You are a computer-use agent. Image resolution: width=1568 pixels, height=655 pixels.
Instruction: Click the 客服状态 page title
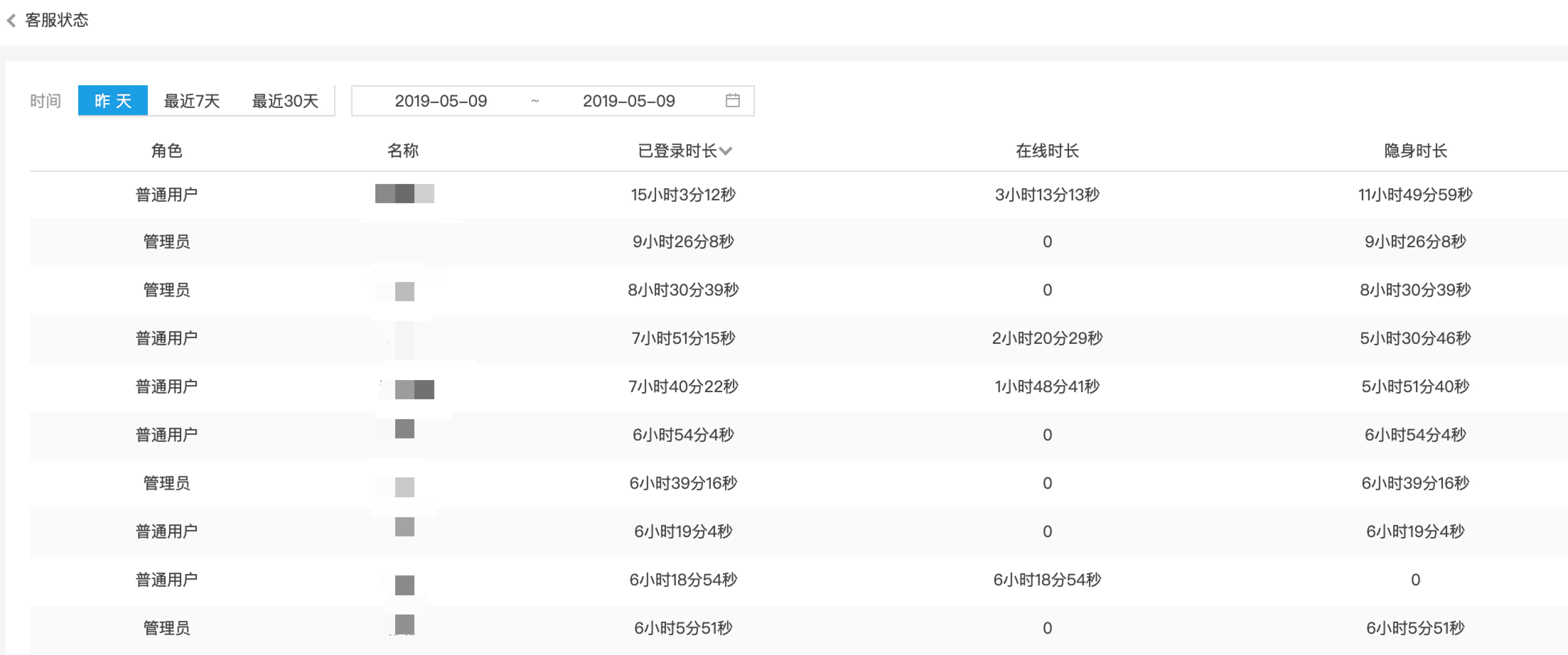(x=57, y=20)
